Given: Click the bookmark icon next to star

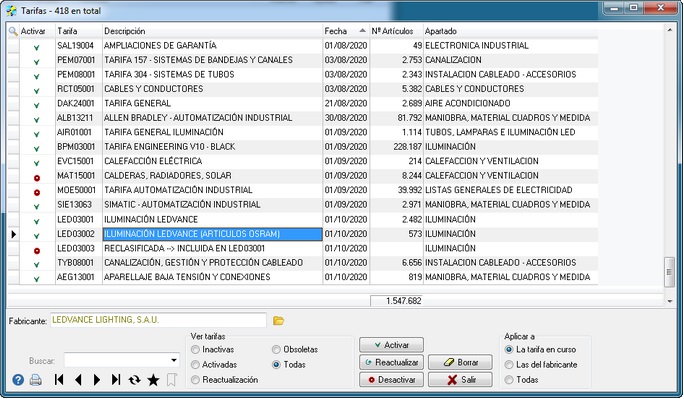Looking at the screenshot, I should click(x=171, y=380).
